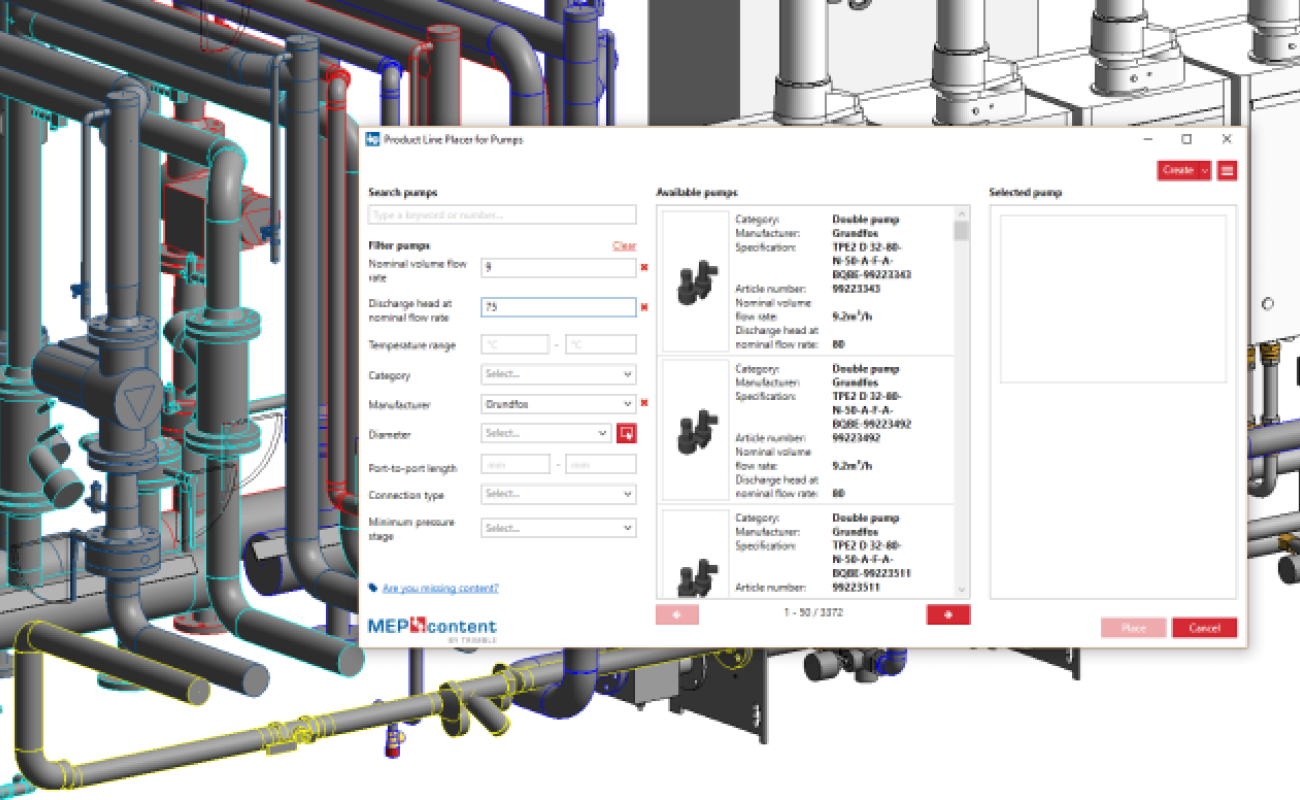Click the empty Selected pump preview box

(x=1113, y=298)
